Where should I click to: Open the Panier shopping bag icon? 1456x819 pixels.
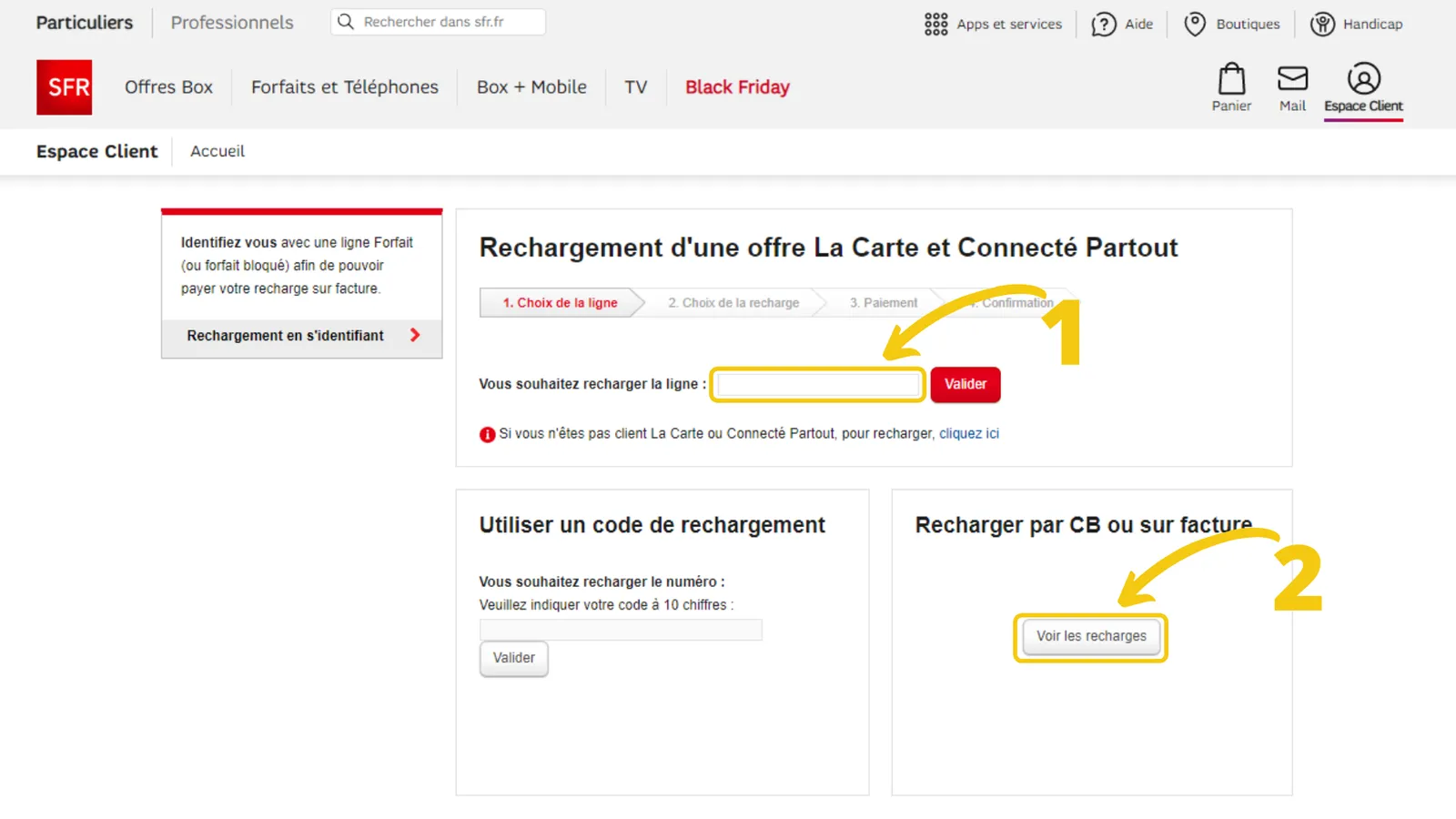click(1231, 79)
